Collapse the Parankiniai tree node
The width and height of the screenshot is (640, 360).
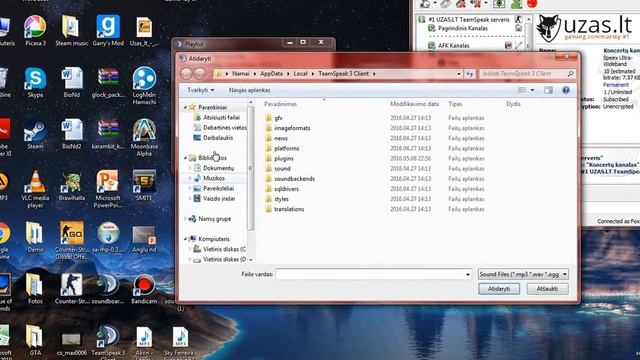point(185,107)
